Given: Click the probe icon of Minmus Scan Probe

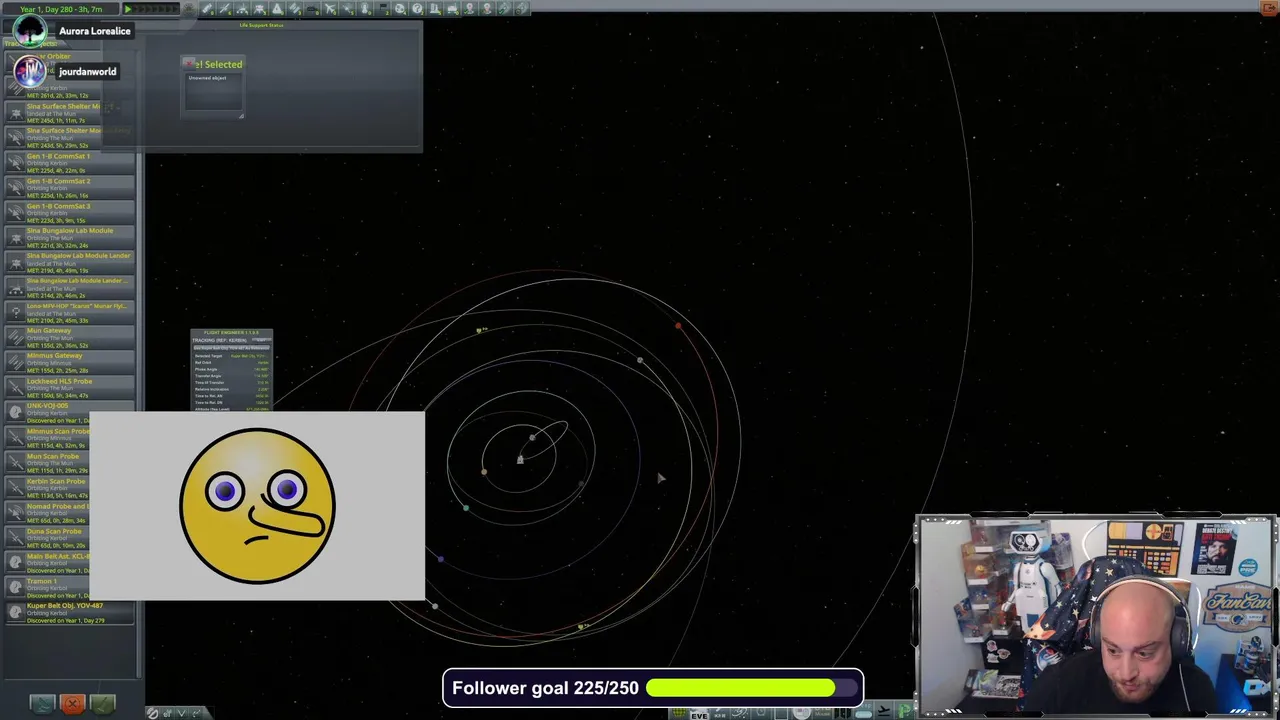Looking at the screenshot, I should (x=15, y=438).
